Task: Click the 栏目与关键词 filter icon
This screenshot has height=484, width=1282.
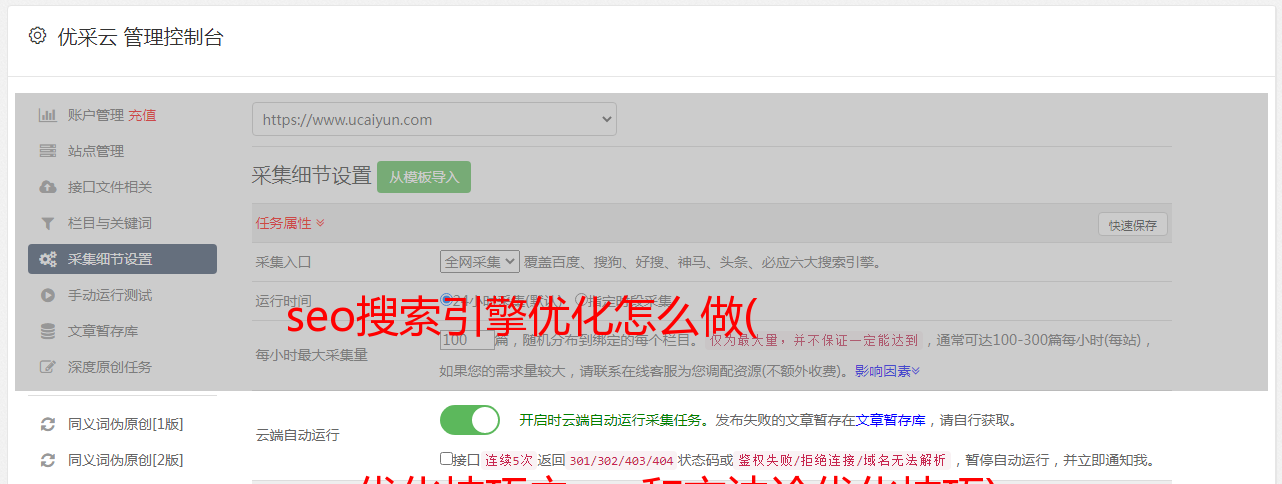Action: (47, 223)
